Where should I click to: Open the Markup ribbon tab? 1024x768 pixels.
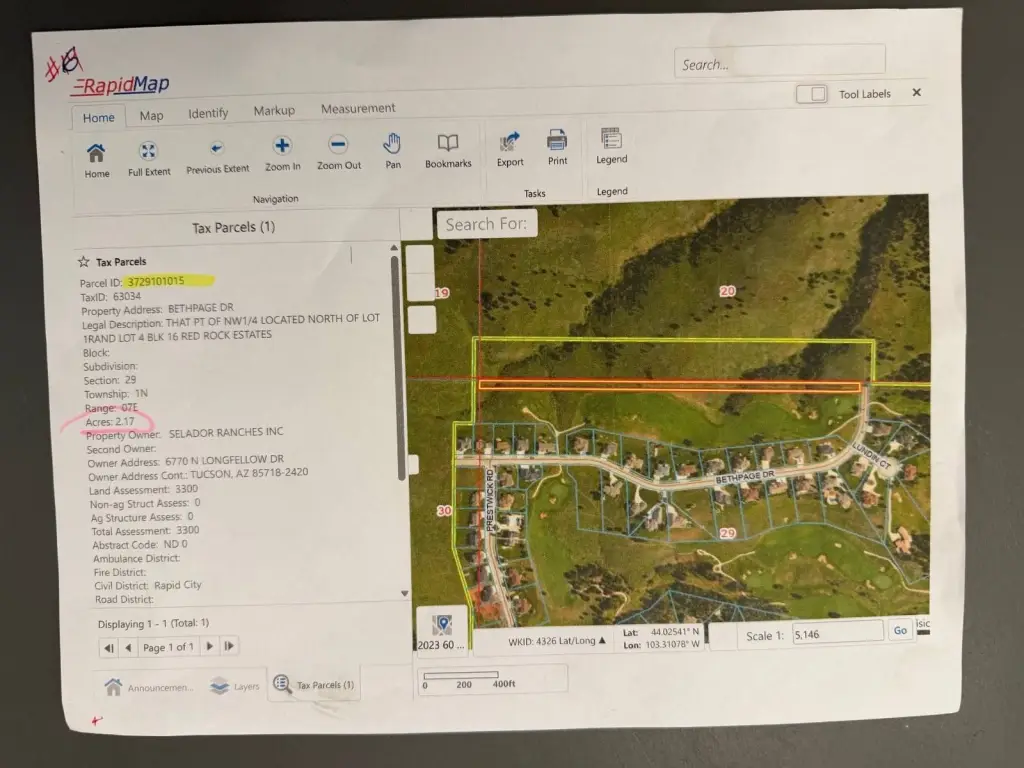[x=274, y=111]
